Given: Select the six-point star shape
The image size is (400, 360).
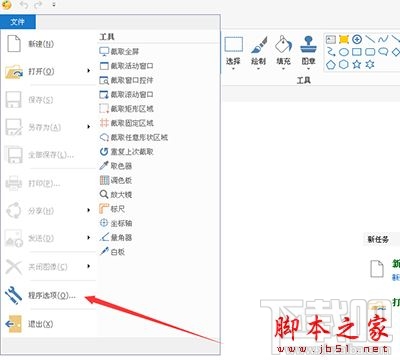Looking at the screenshot, I should pos(370,64).
